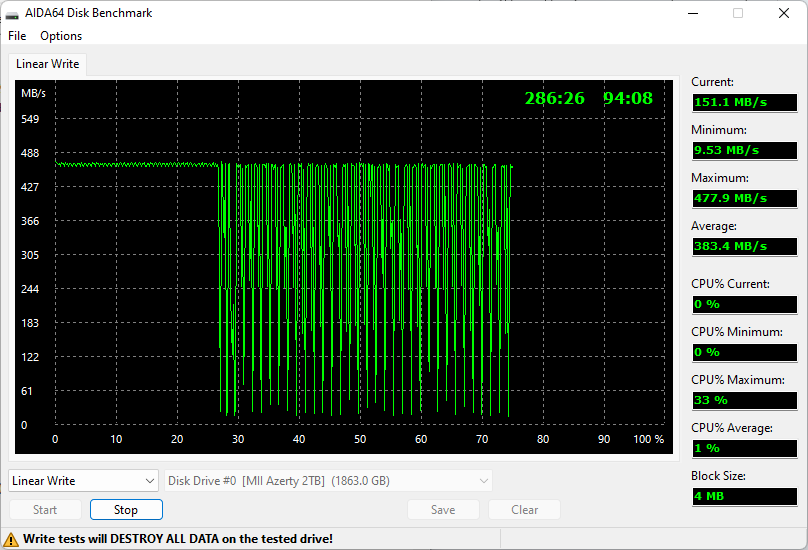Select the Linear Write tab
This screenshot has height=550, width=808.
pos(47,64)
